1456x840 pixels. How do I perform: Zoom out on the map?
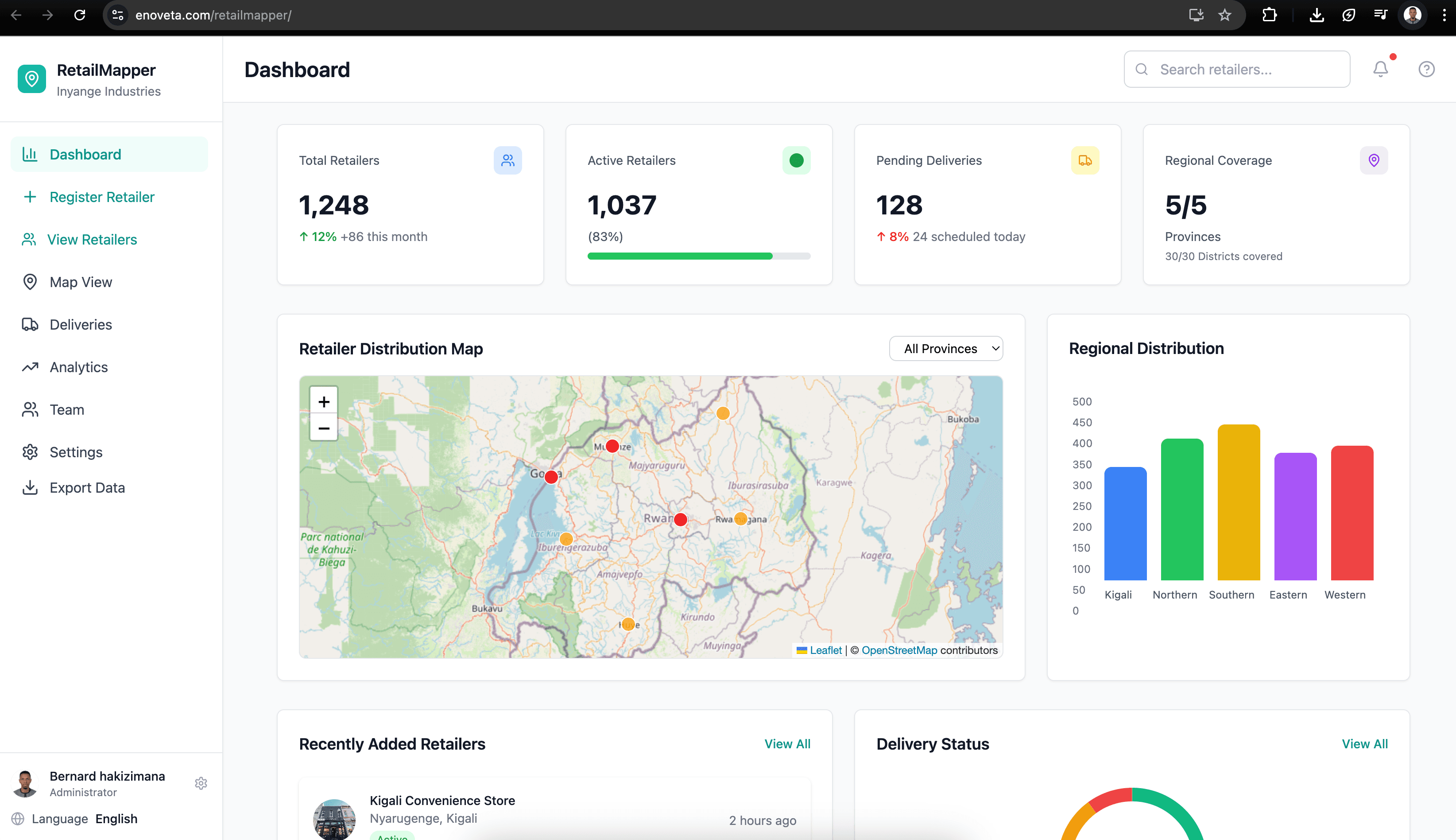pyautogui.click(x=324, y=428)
